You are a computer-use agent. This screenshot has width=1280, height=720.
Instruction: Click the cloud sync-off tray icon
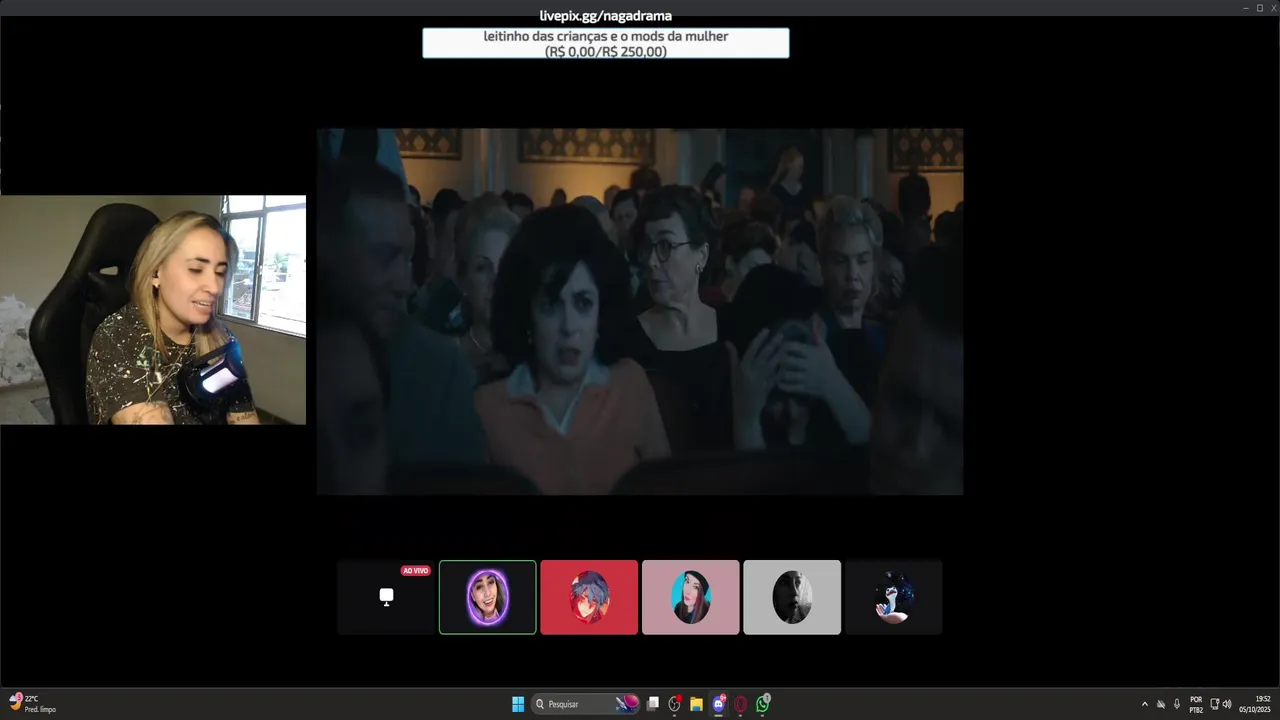[1161, 704]
